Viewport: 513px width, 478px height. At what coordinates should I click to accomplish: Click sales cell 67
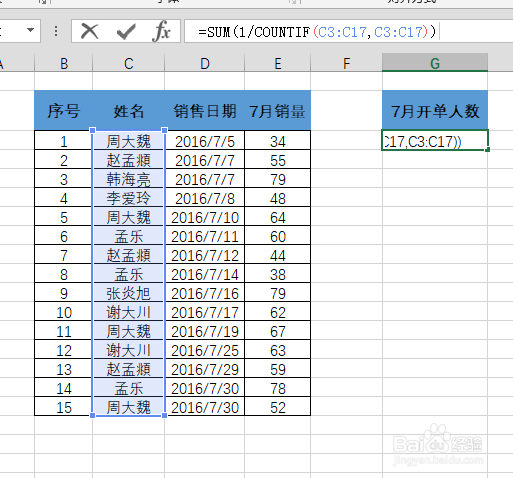tap(278, 330)
